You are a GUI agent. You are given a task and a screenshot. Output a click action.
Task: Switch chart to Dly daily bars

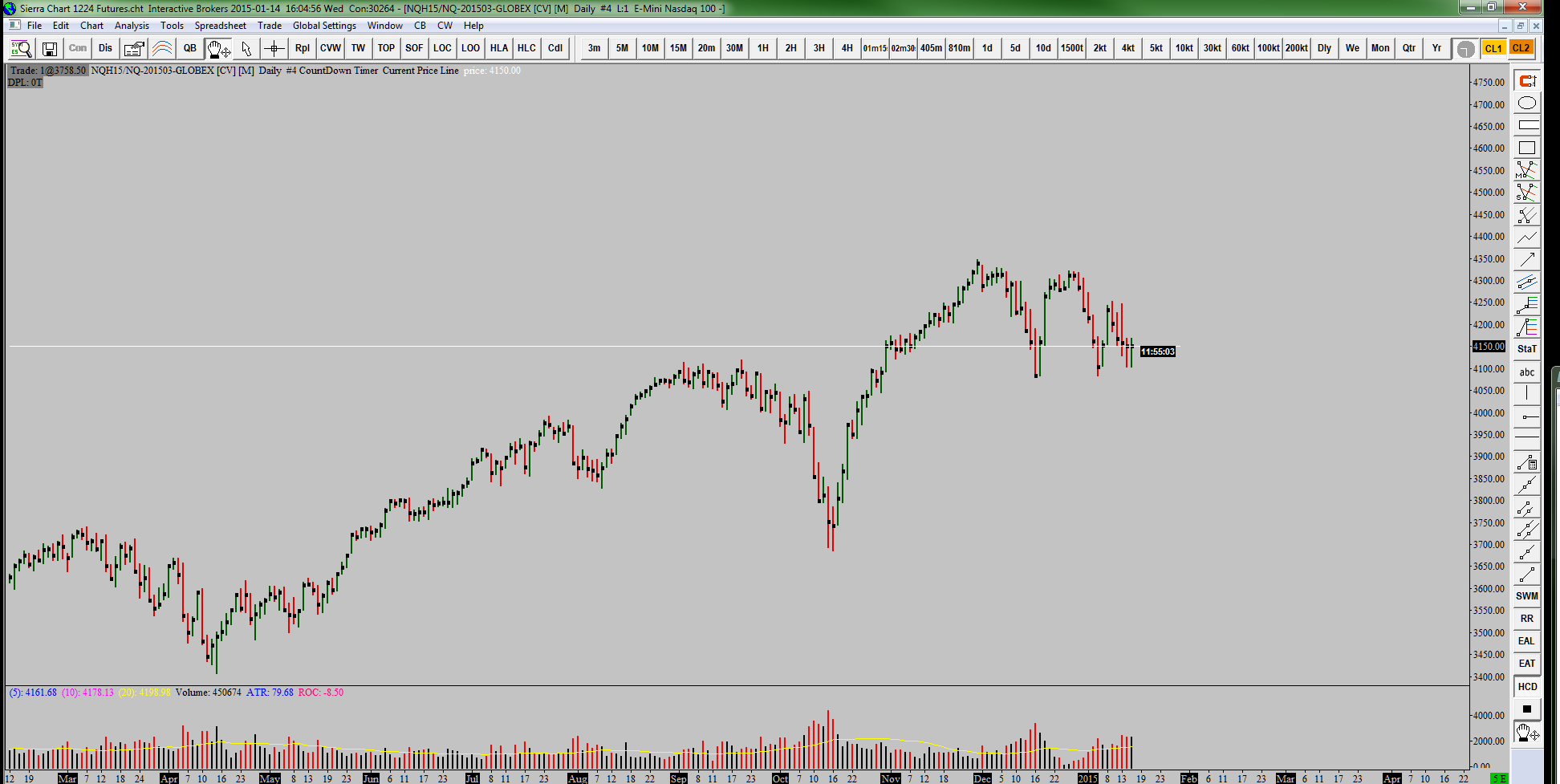1324,48
